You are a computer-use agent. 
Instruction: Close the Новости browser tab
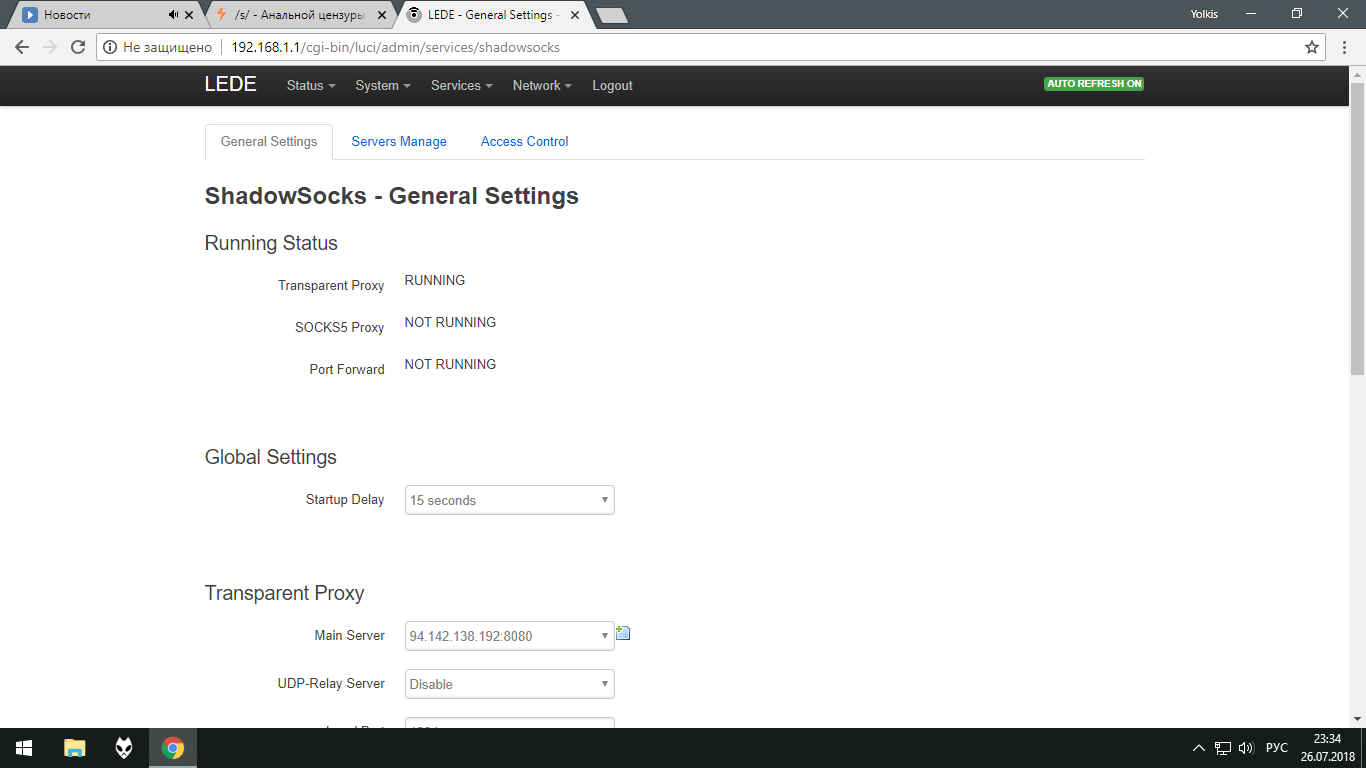pyautogui.click(x=190, y=15)
